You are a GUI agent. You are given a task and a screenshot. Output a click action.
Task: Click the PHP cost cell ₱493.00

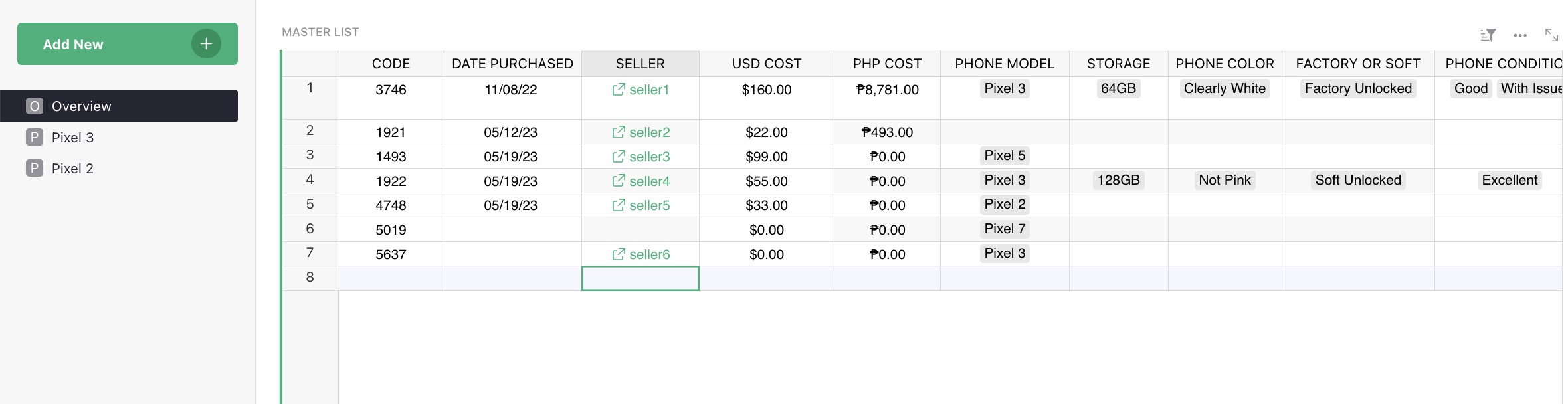tap(887, 132)
